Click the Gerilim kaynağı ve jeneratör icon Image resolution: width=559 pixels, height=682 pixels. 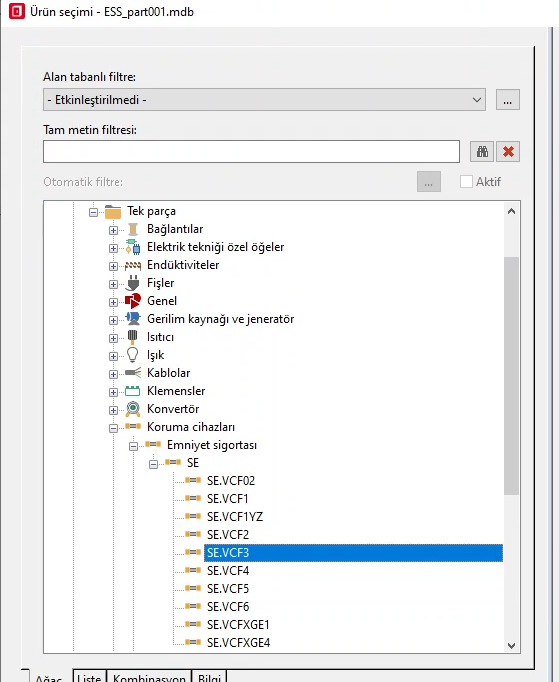click(x=133, y=319)
